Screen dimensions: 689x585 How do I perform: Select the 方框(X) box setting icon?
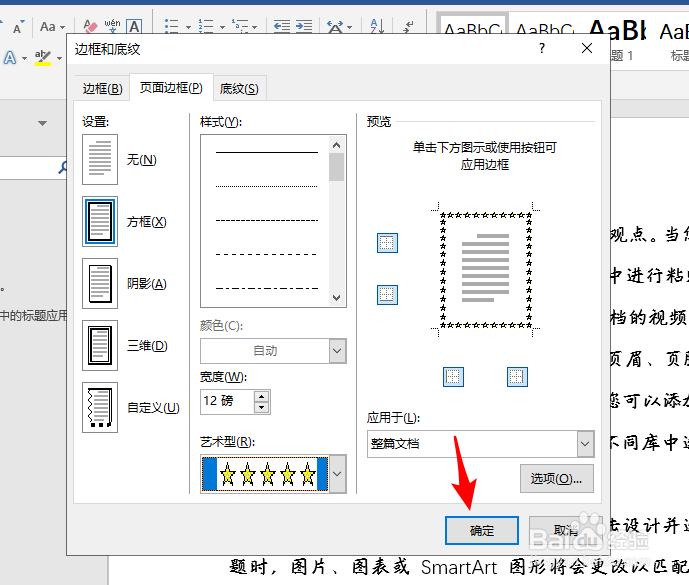pyautogui.click(x=100, y=222)
